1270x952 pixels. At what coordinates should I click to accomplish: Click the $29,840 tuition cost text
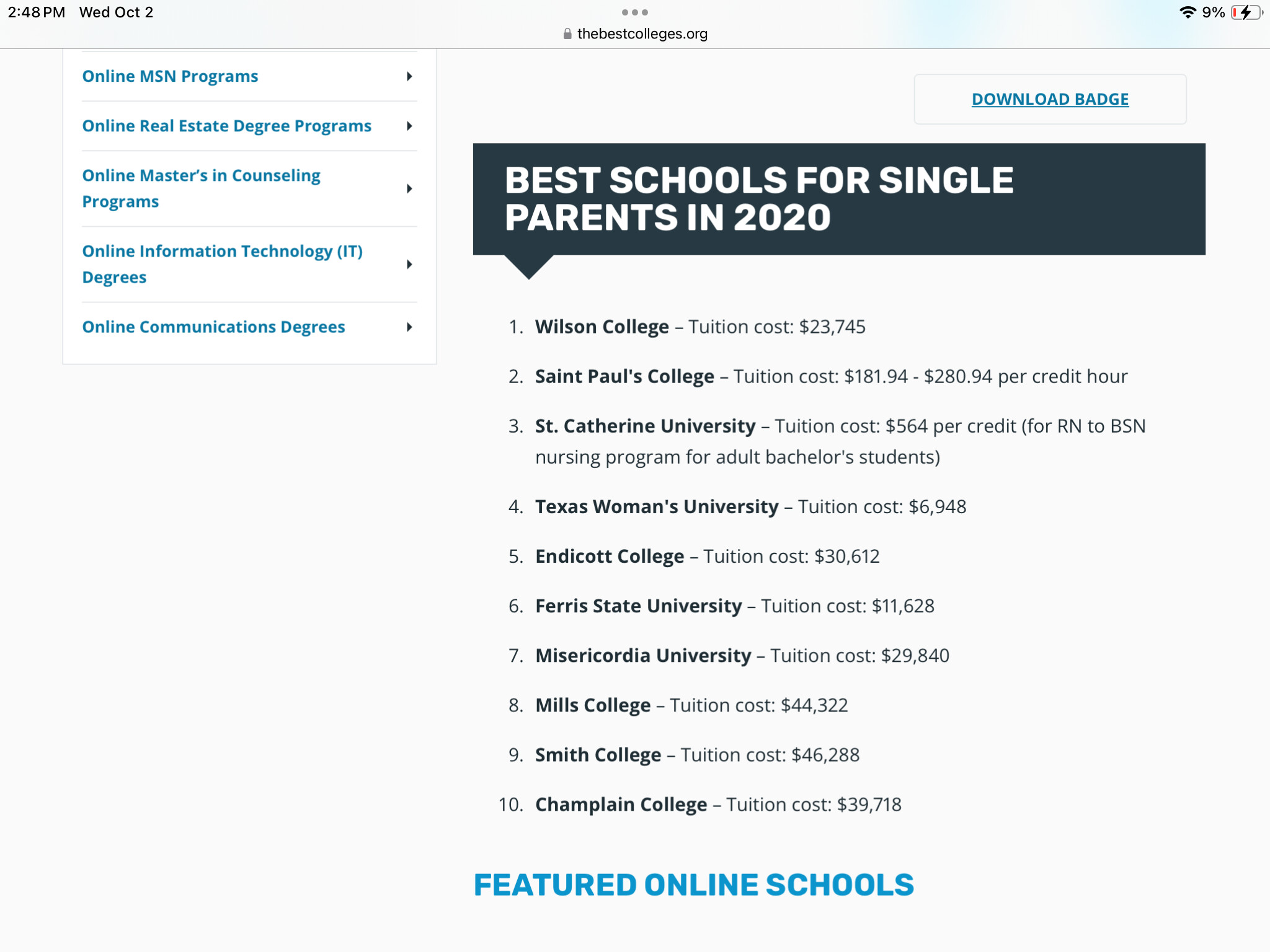[915, 655]
